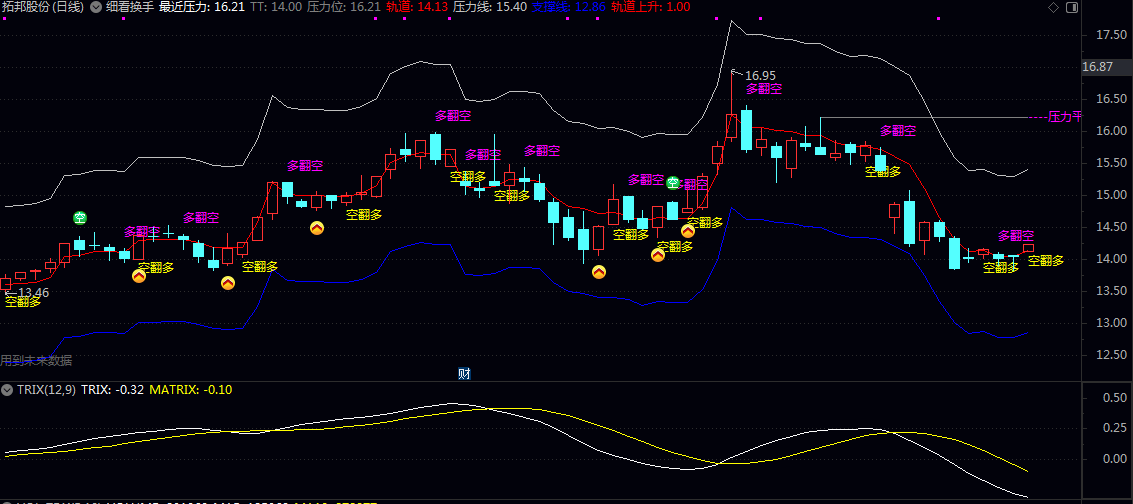1133x504 pixels.
Task: Click the orange arrow below 15.00 candle
Action: click(x=317, y=228)
